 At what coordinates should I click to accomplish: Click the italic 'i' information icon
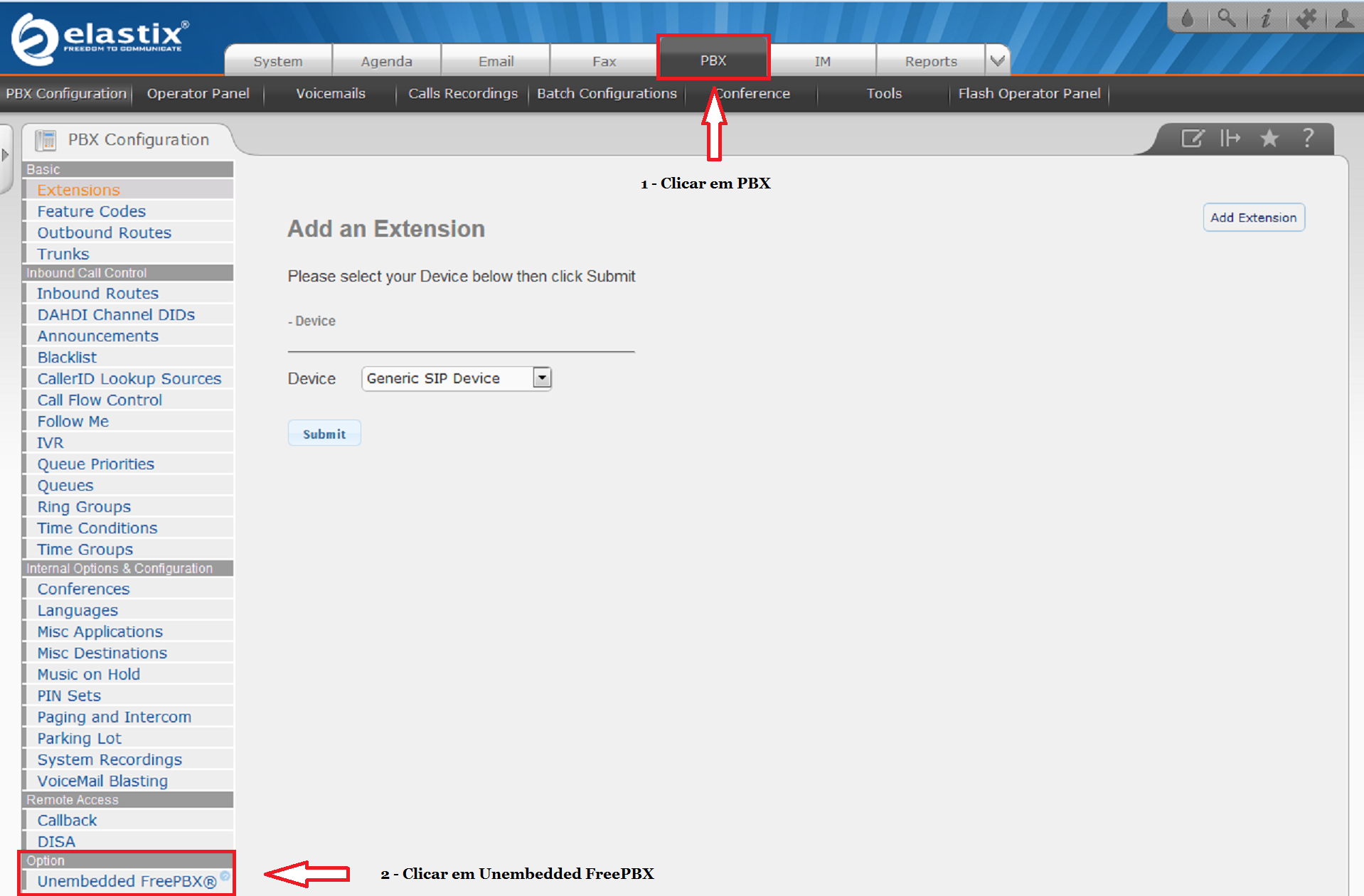pyautogui.click(x=1266, y=18)
